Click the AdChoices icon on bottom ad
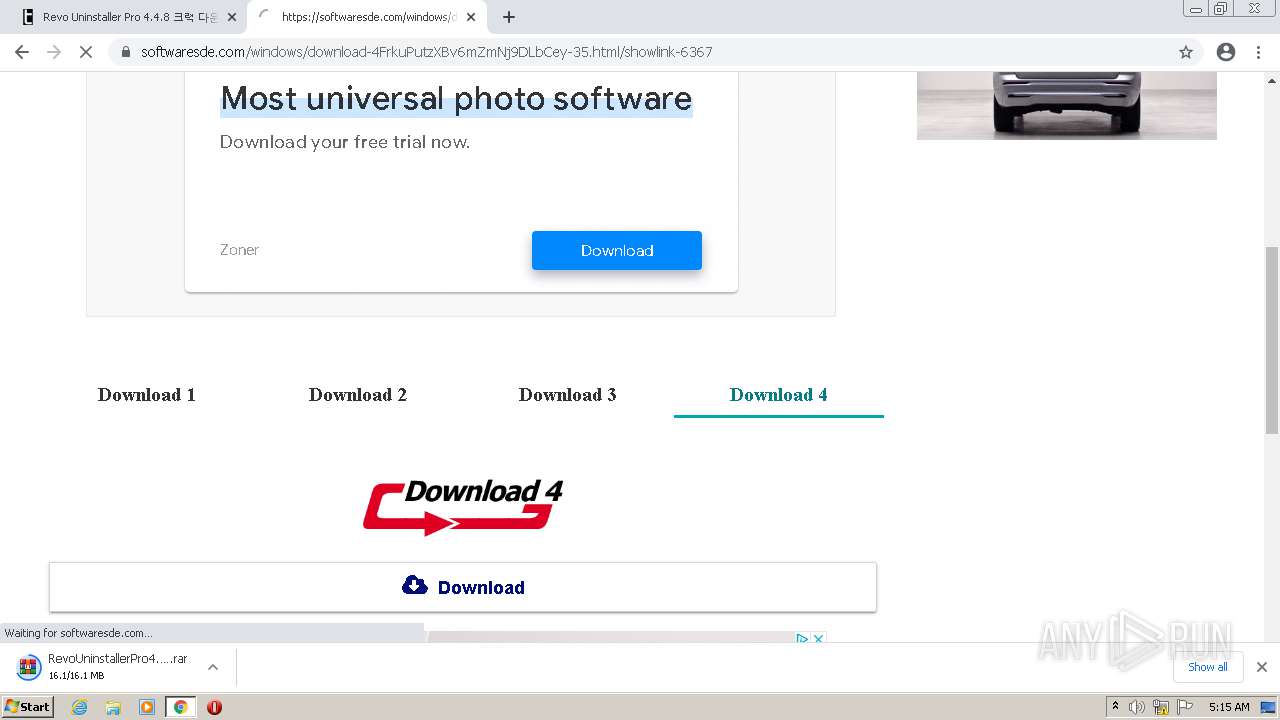 point(802,638)
